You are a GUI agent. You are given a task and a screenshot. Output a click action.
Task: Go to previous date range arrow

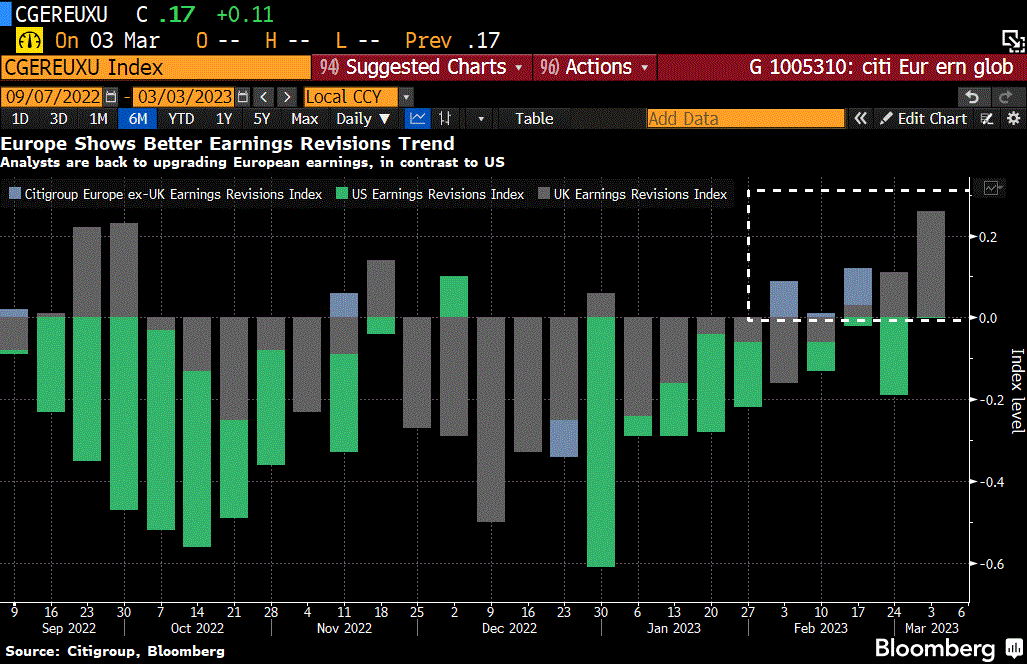(x=264, y=97)
